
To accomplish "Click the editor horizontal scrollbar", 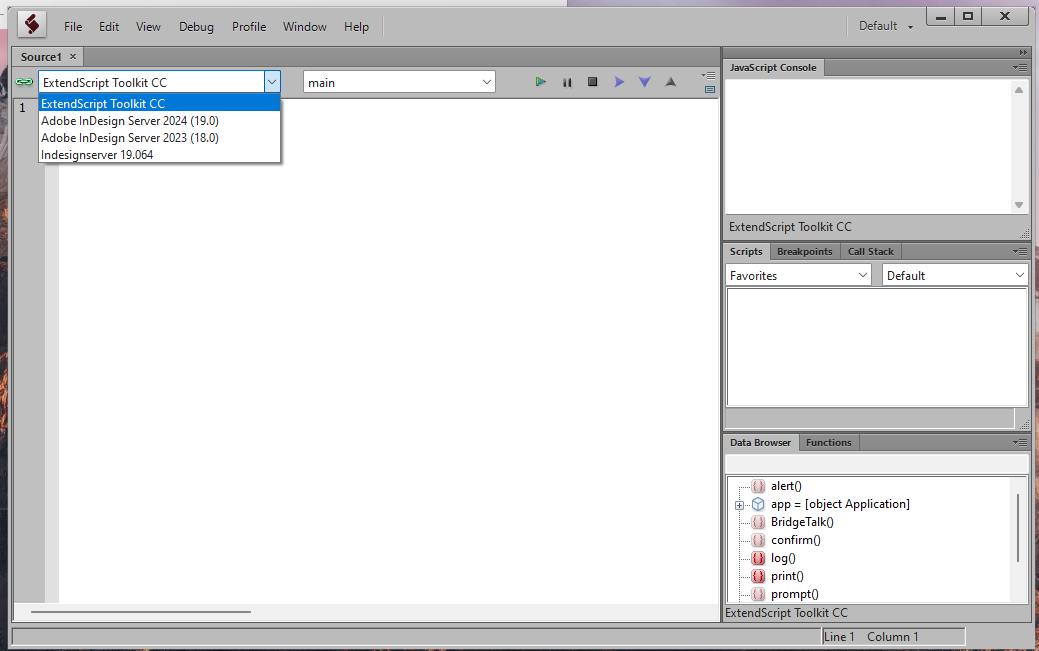I will click(x=140, y=612).
